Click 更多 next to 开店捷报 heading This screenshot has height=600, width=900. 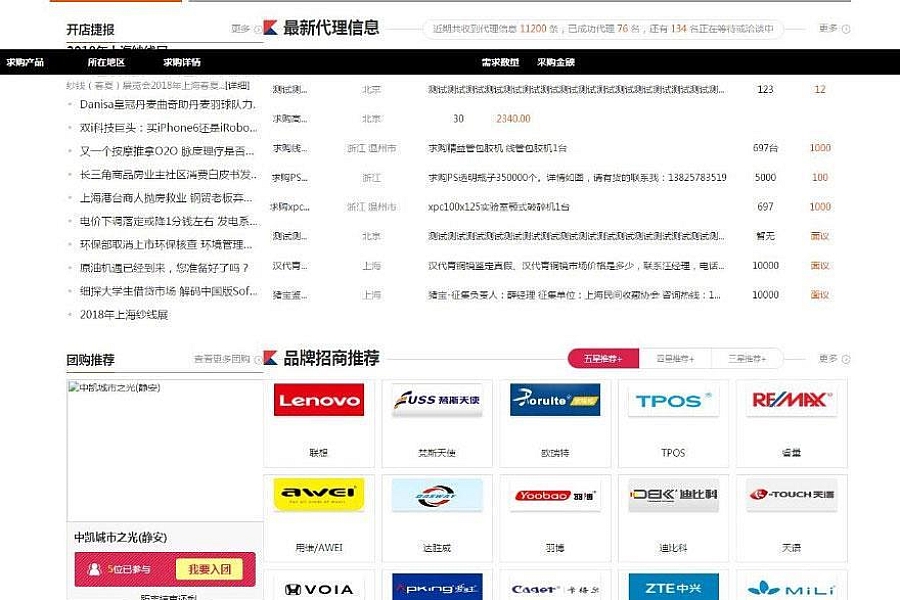(x=246, y=29)
